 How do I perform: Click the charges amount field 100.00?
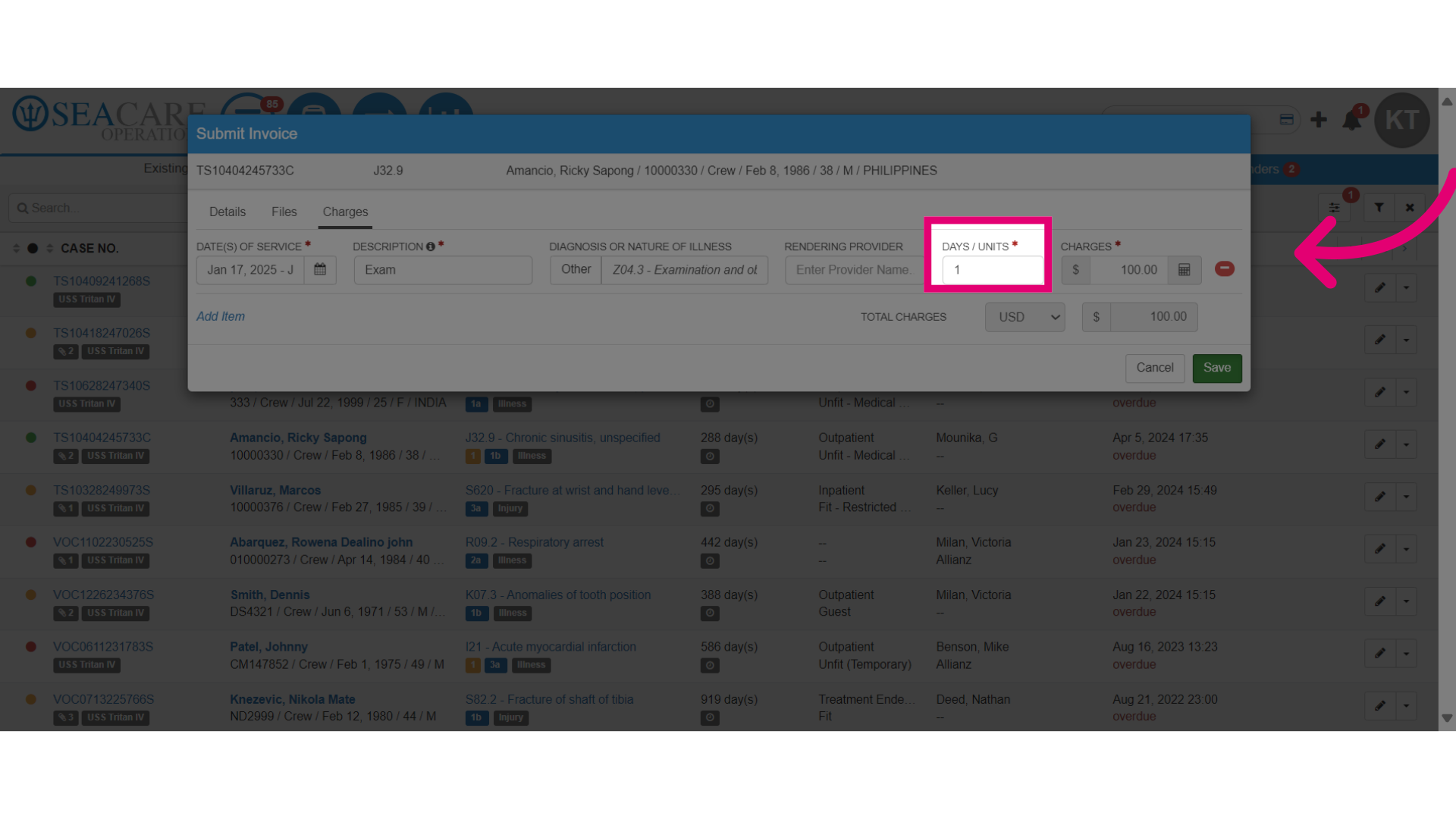click(1128, 270)
